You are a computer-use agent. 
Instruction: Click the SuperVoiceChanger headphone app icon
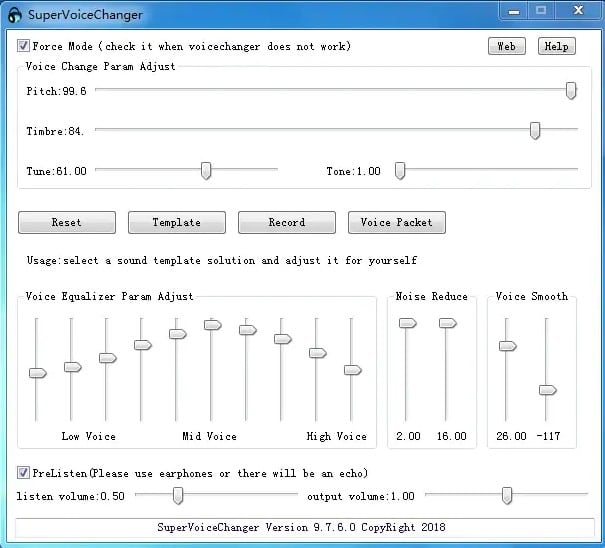click(x=15, y=15)
